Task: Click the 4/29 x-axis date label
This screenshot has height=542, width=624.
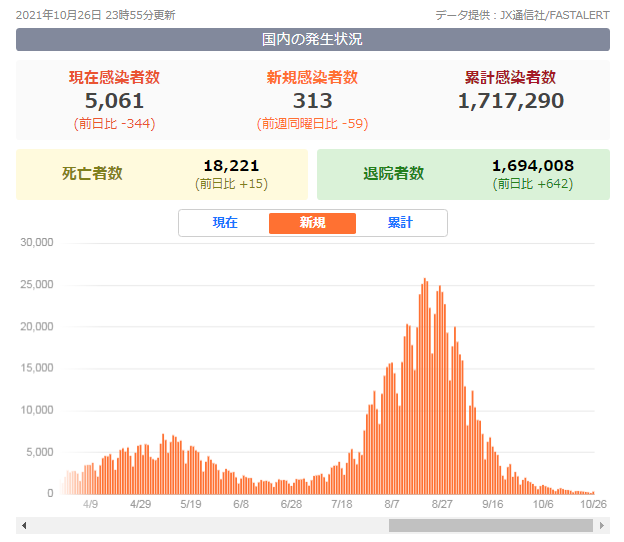Action: click(x=140, y=504)
